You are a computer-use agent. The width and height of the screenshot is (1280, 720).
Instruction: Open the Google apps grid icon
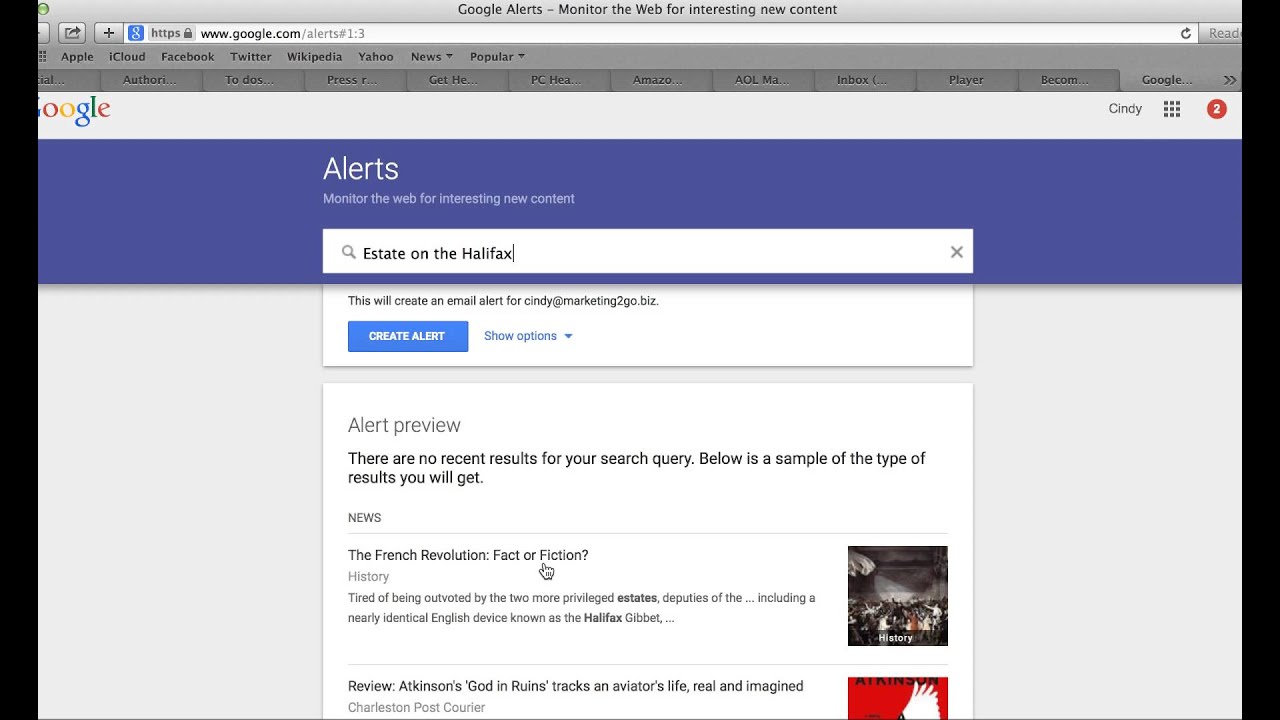click(x=1172, y=109)
